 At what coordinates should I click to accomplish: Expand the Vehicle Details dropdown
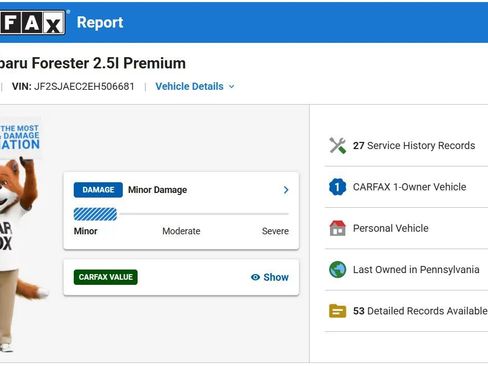(x=195, y=86)
